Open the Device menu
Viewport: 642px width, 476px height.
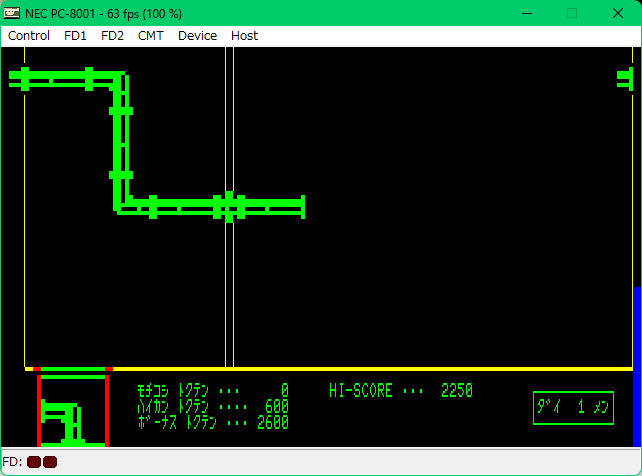197,36
